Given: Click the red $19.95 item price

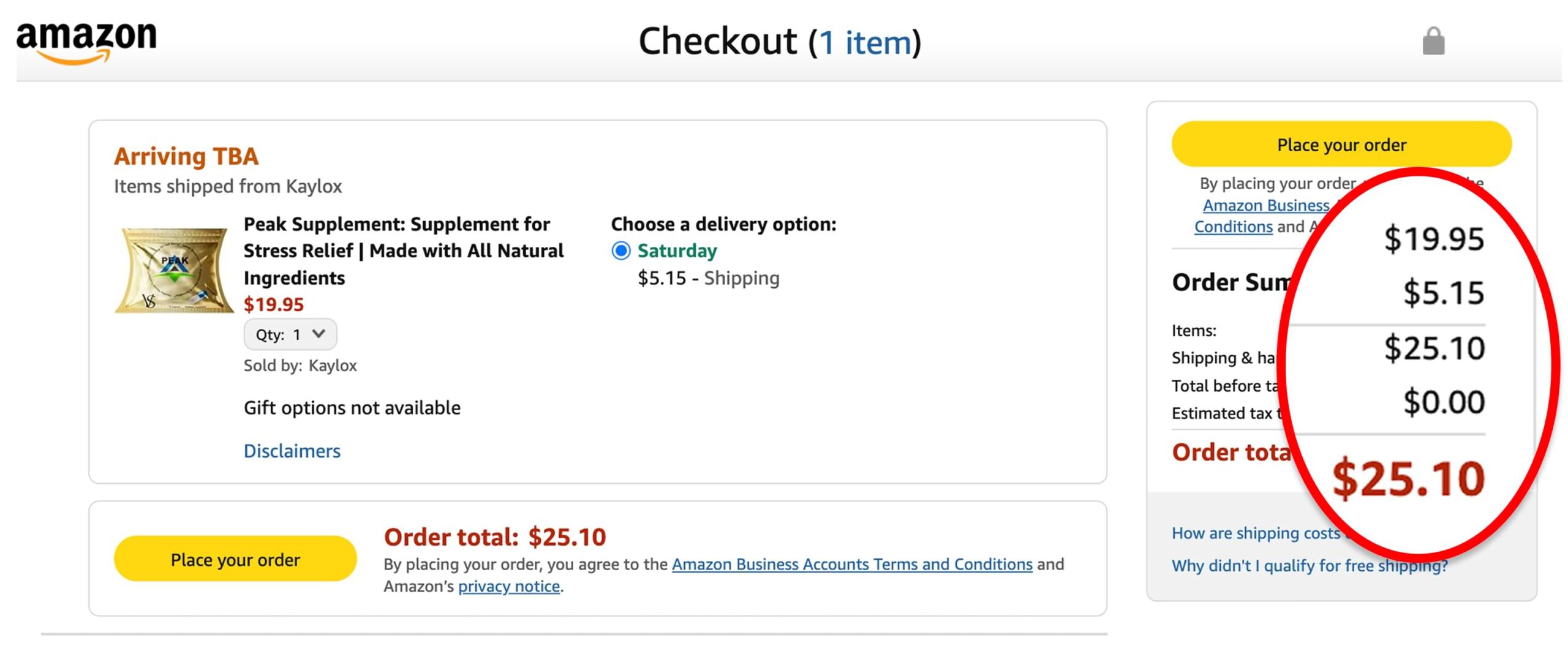Looking at the screenshot, I should click(273, 304).
